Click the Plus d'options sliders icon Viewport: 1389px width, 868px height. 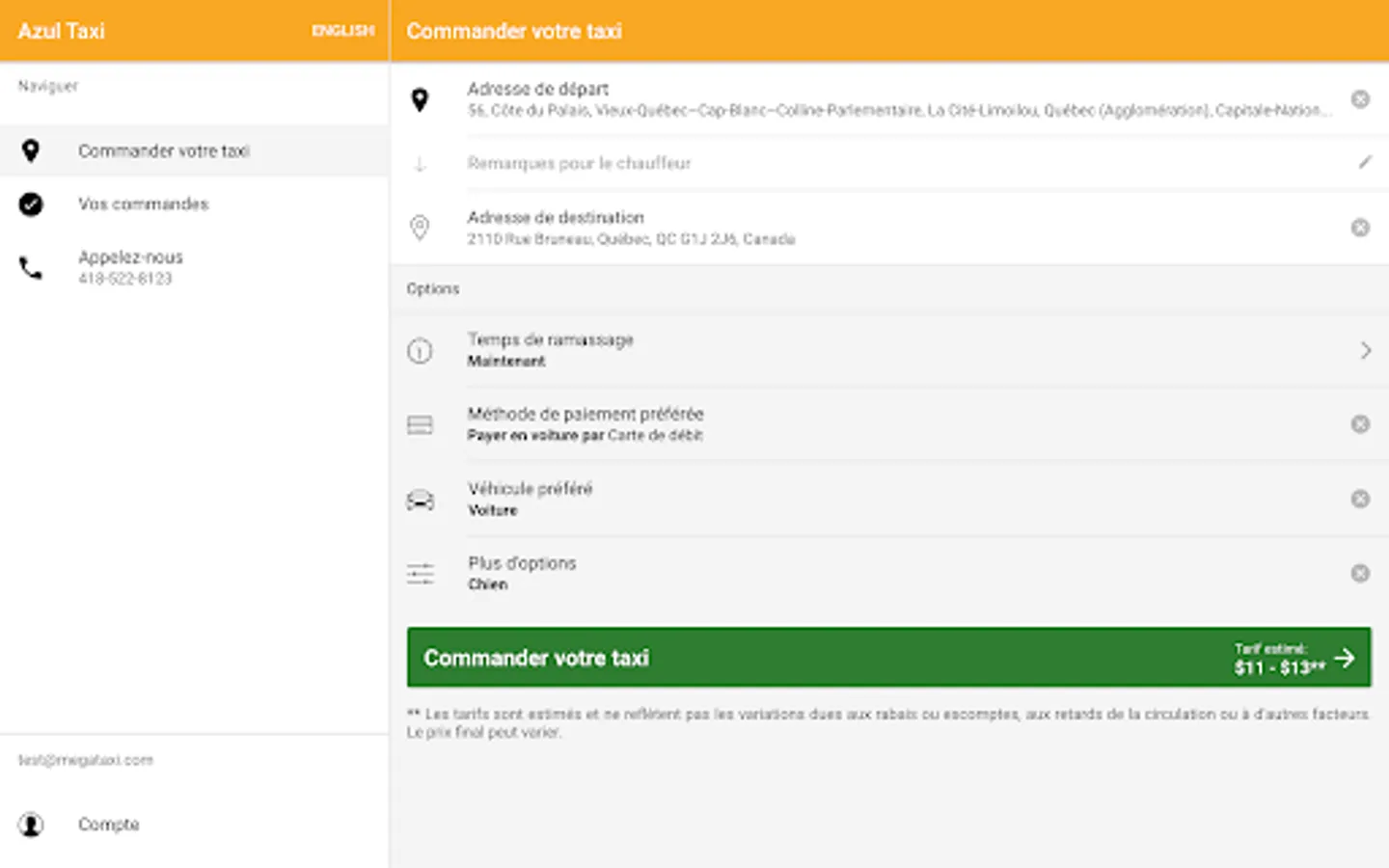click(x=420, y=574)
